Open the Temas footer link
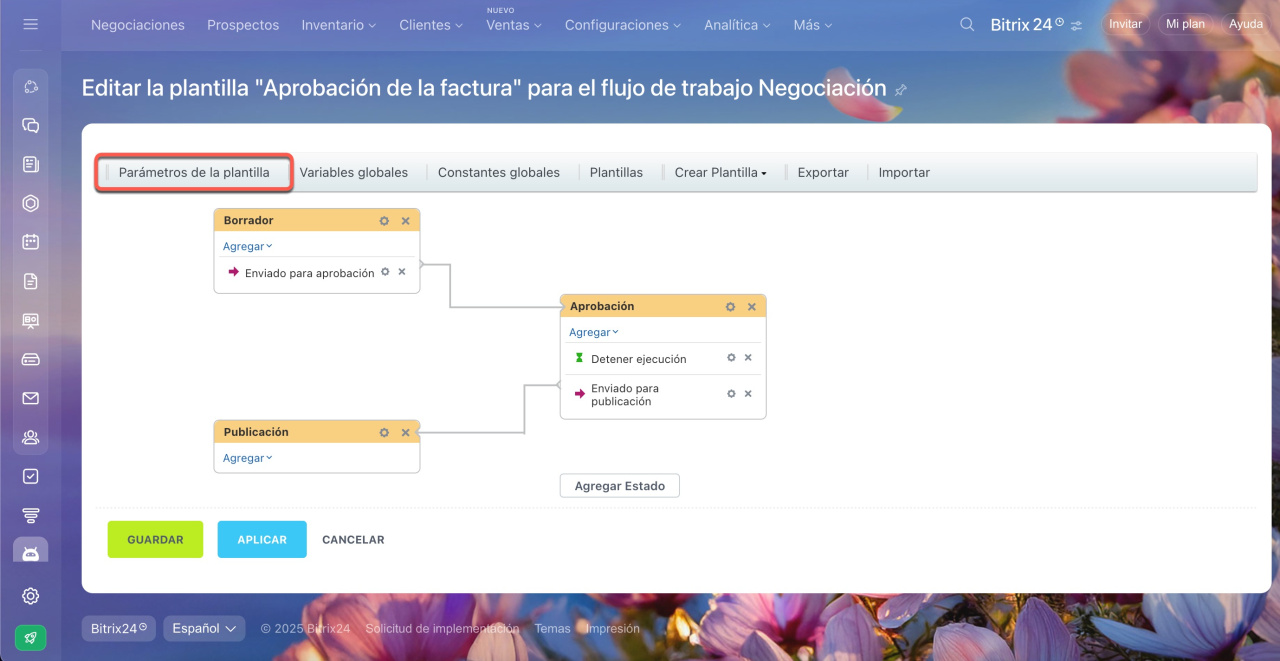 [x=552, y=629]
